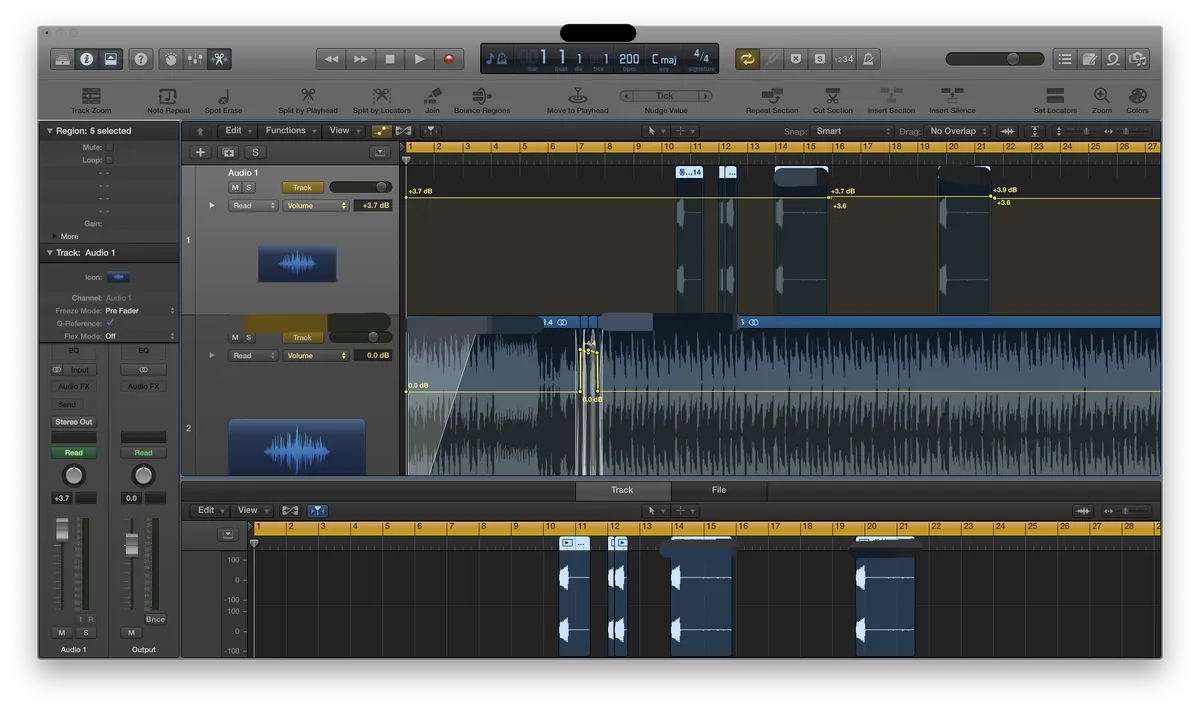The image size is (1200, 709).
Task: Click the Spot Erase tool icon
Action: click(223, 95)
